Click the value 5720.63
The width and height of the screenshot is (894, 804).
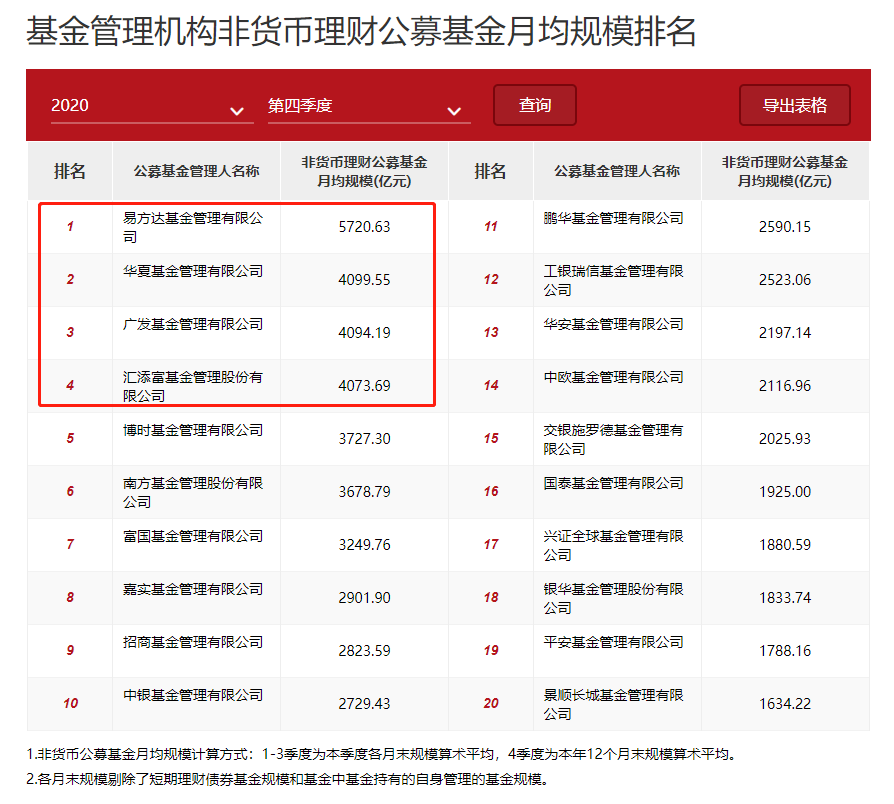pos(364,227)
